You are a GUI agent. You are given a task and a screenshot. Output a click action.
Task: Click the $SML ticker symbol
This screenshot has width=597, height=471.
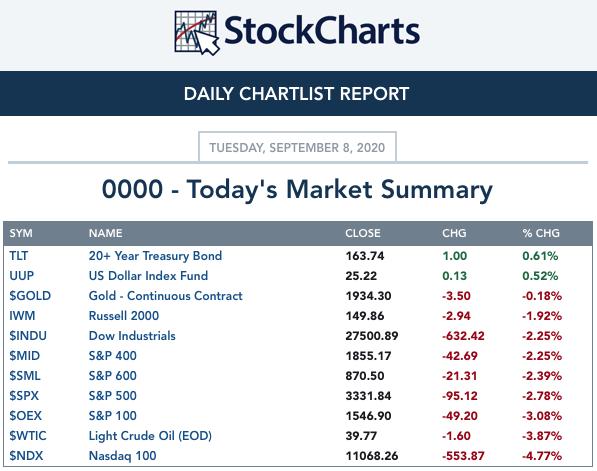coord(25,376)
